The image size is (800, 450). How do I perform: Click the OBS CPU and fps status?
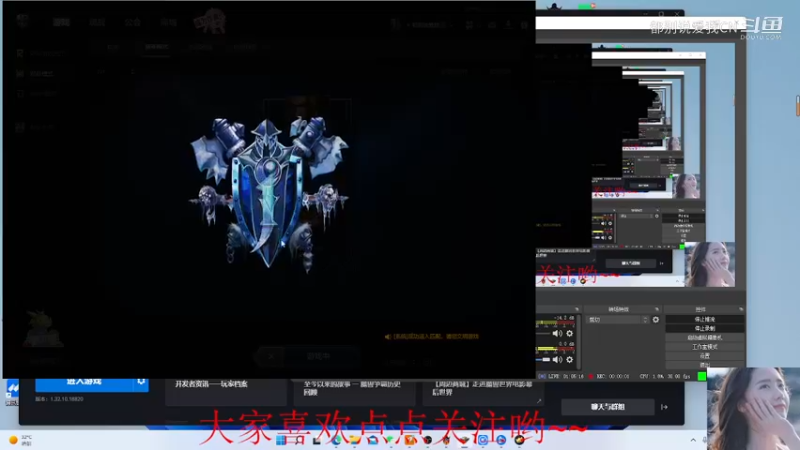tap(665, 377)
